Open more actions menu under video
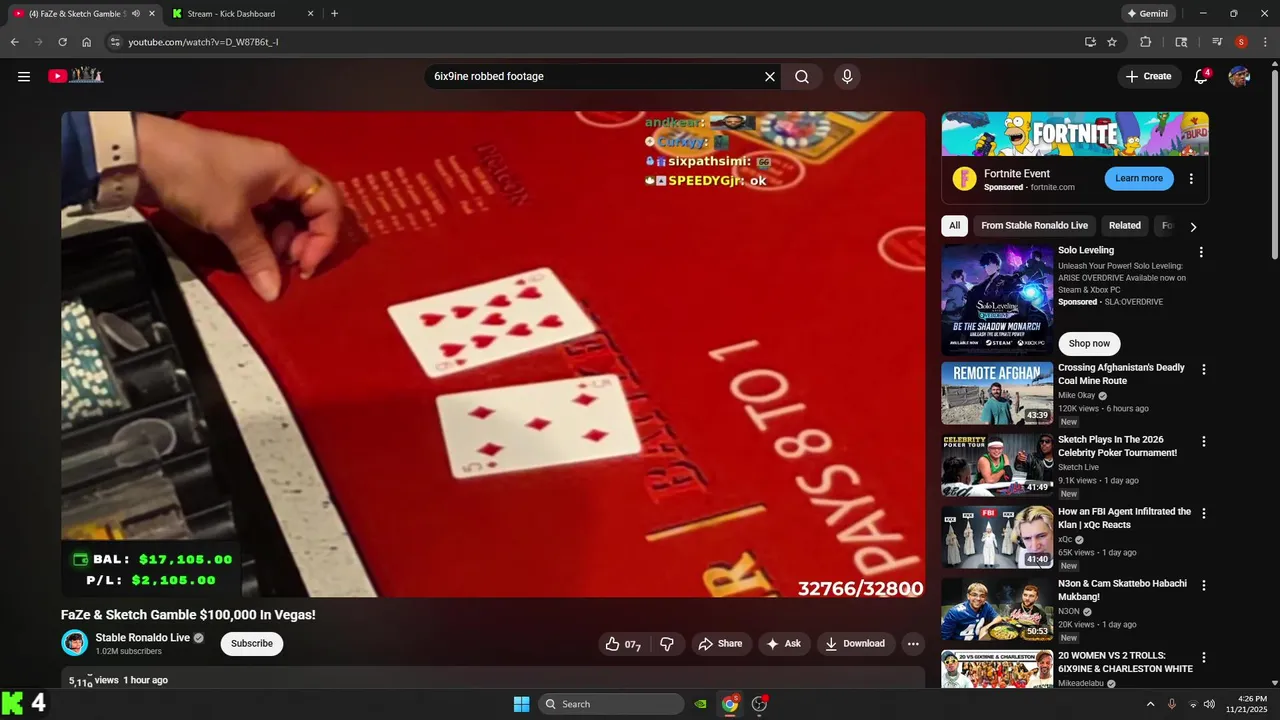Screen dimensions: 1280x720 point(913,644)
